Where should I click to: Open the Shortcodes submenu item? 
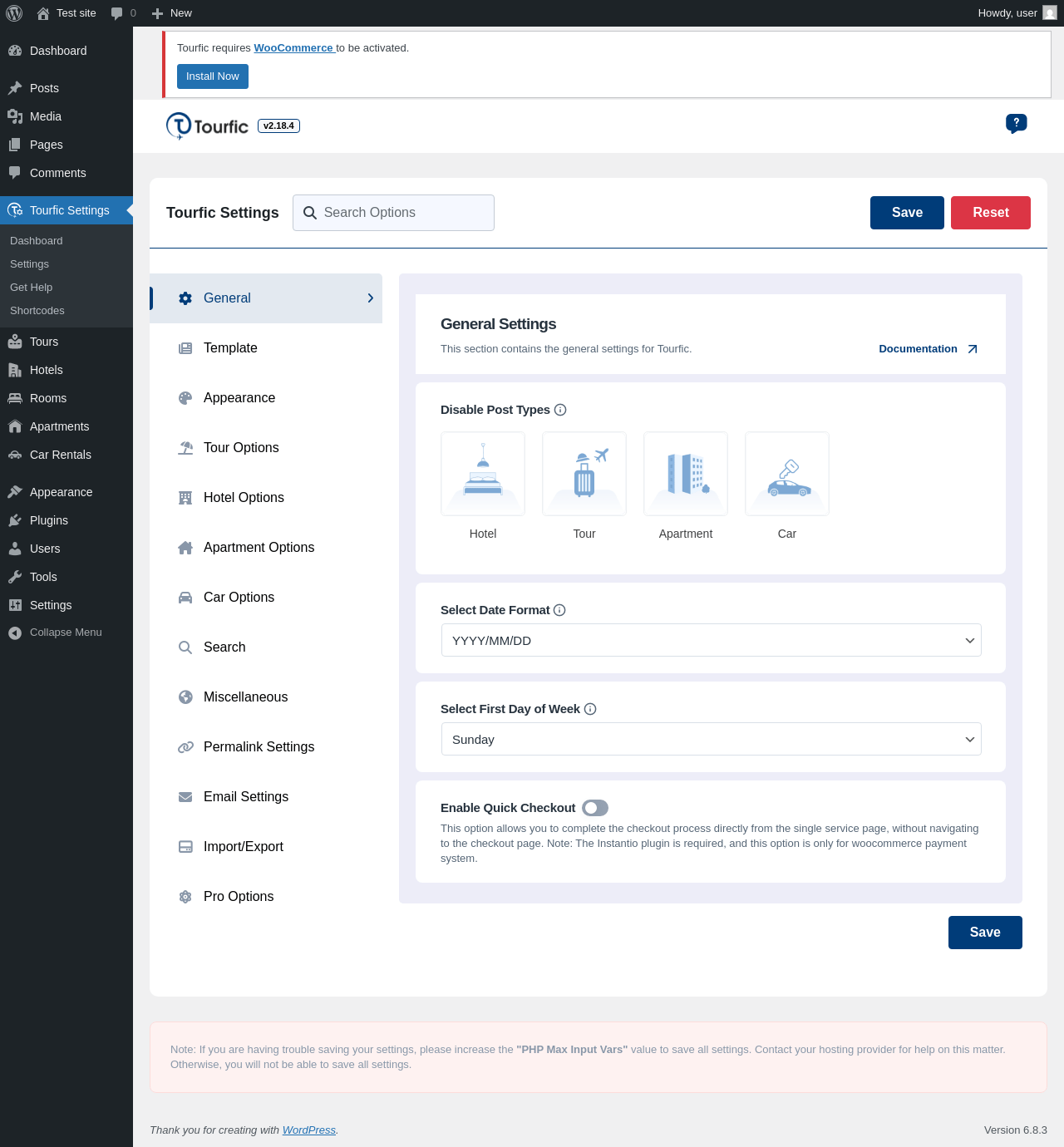click(x=66, y=311)
